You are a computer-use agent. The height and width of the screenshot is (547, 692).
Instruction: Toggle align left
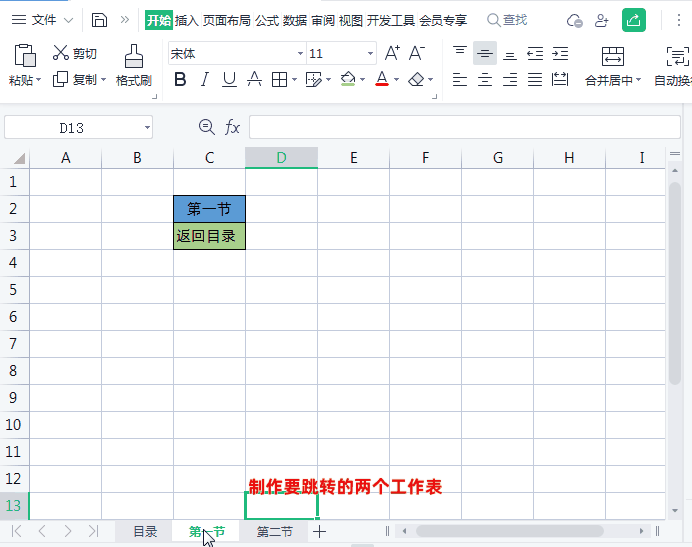point(460,79)
